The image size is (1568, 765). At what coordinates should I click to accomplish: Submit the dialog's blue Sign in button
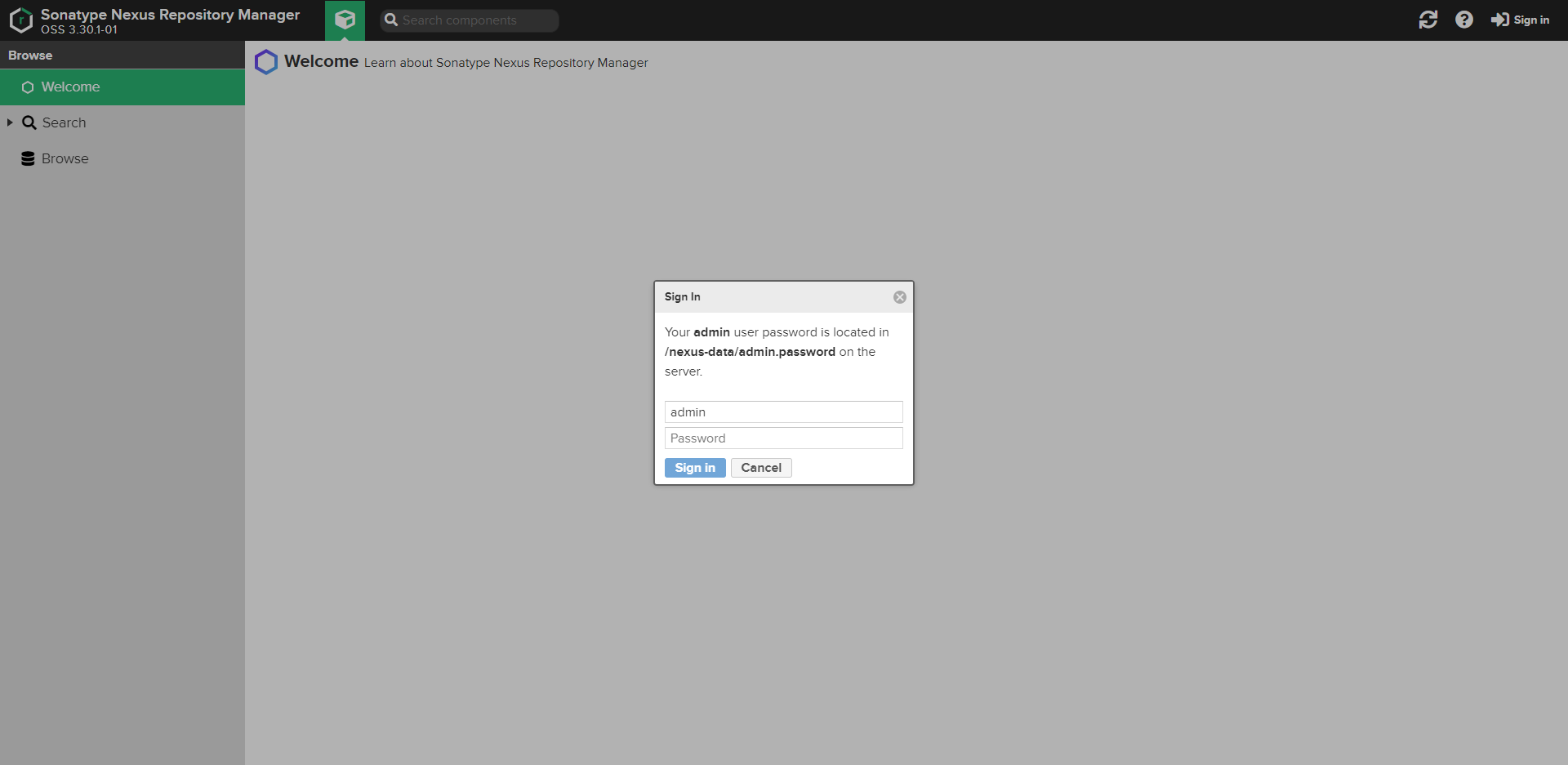tap(695, 468)
